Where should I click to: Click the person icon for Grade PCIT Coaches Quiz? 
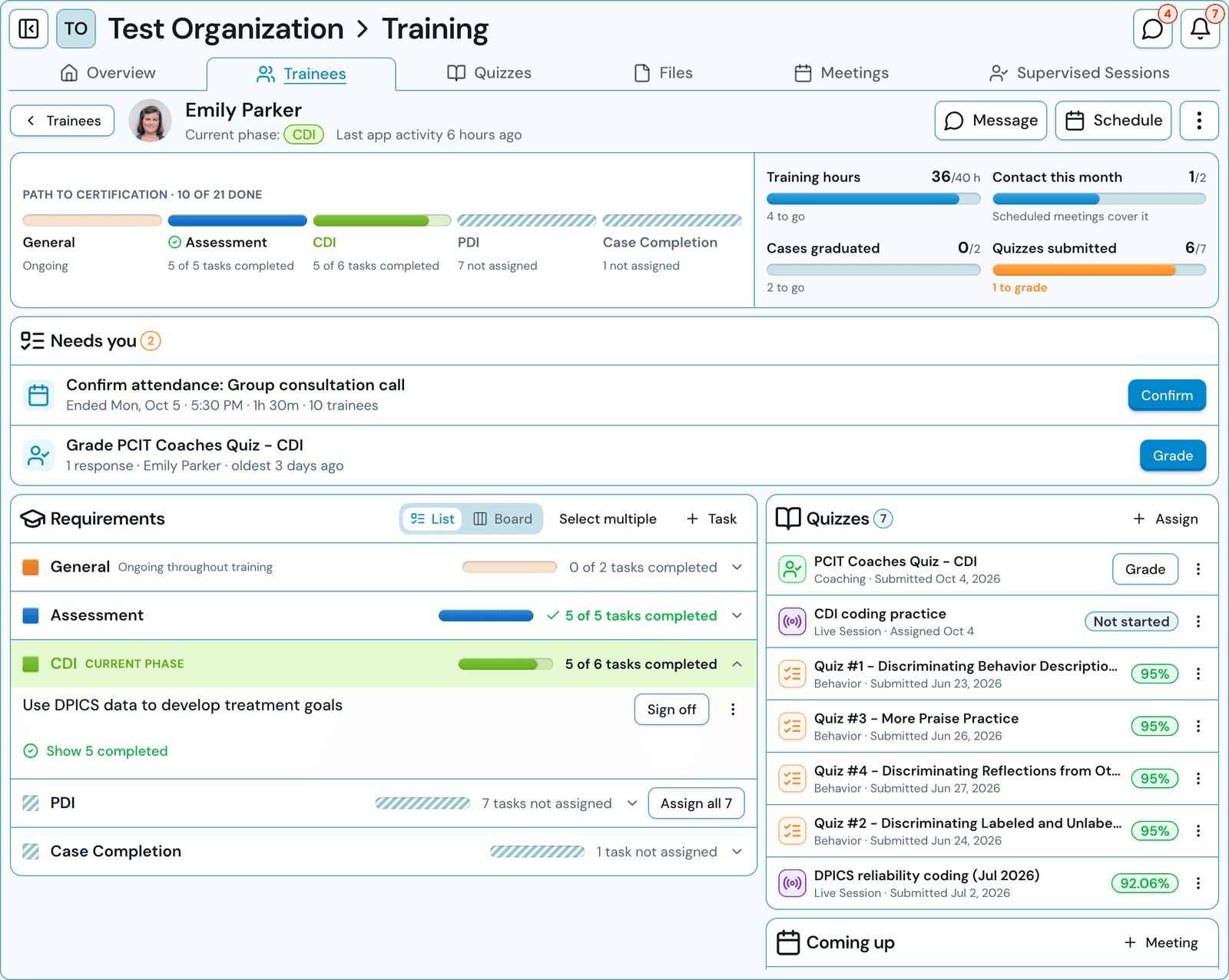coord(38,455)
